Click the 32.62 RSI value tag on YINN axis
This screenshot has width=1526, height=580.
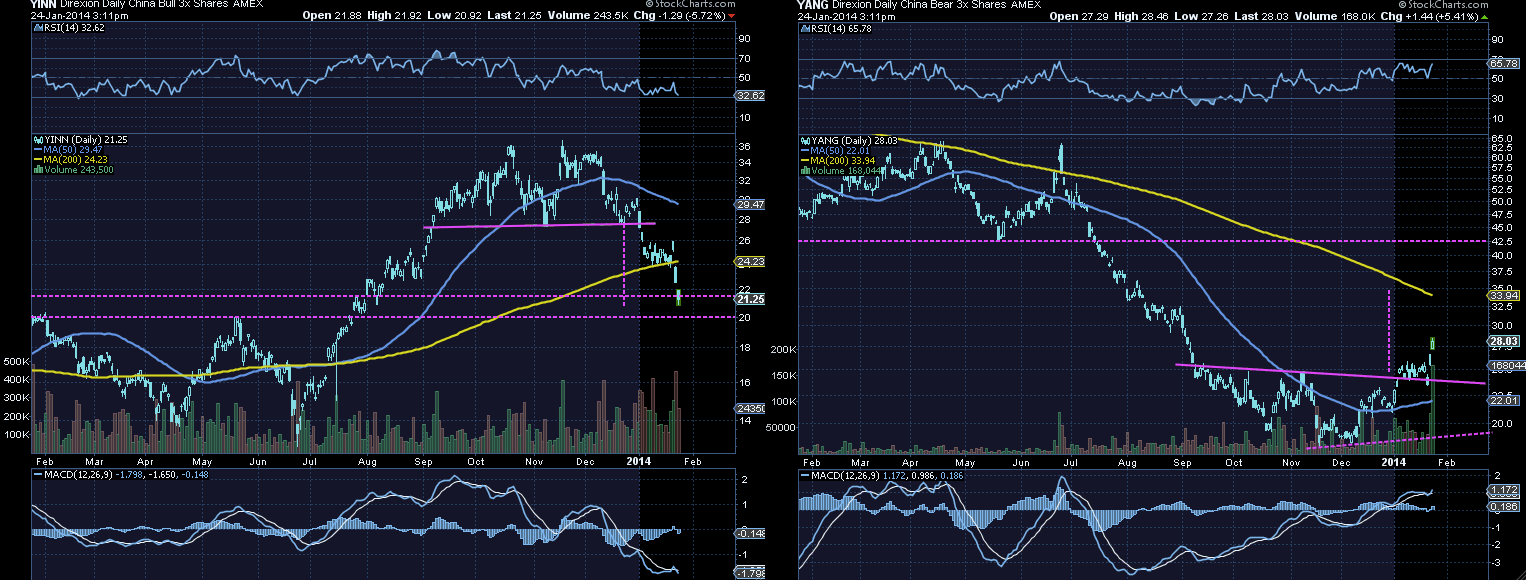tap(750, 96)
